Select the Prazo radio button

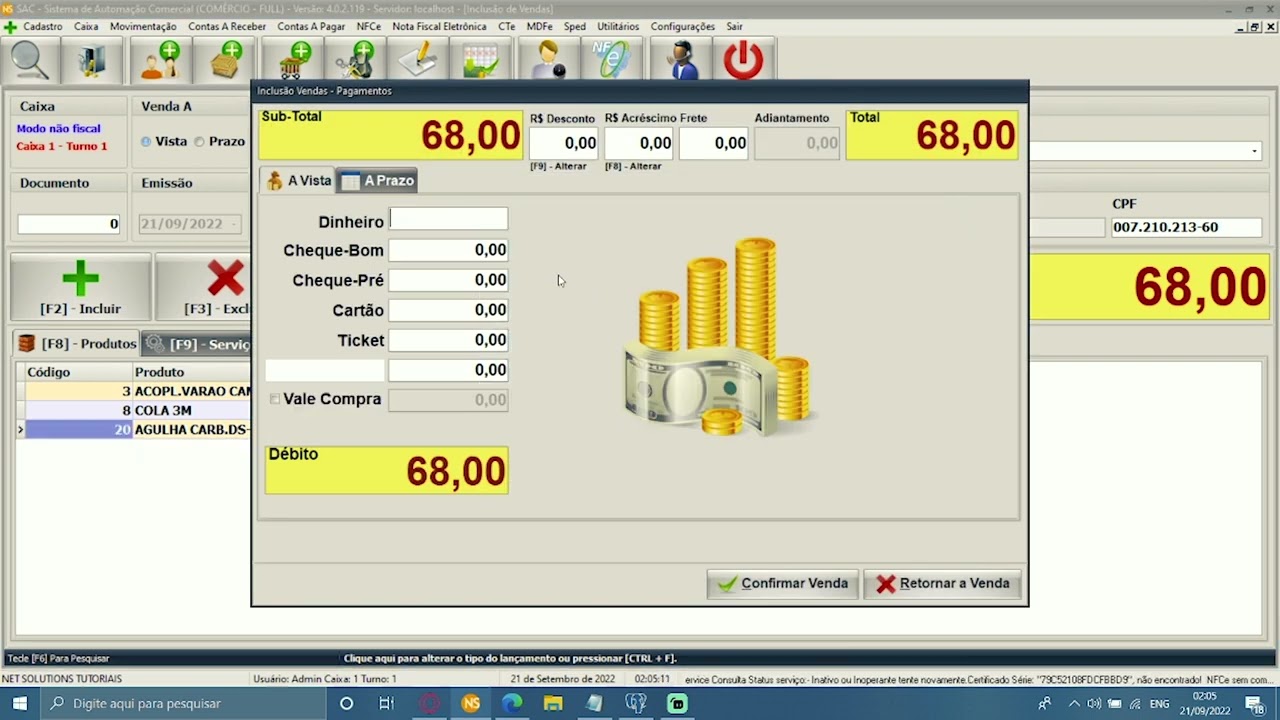199,142
